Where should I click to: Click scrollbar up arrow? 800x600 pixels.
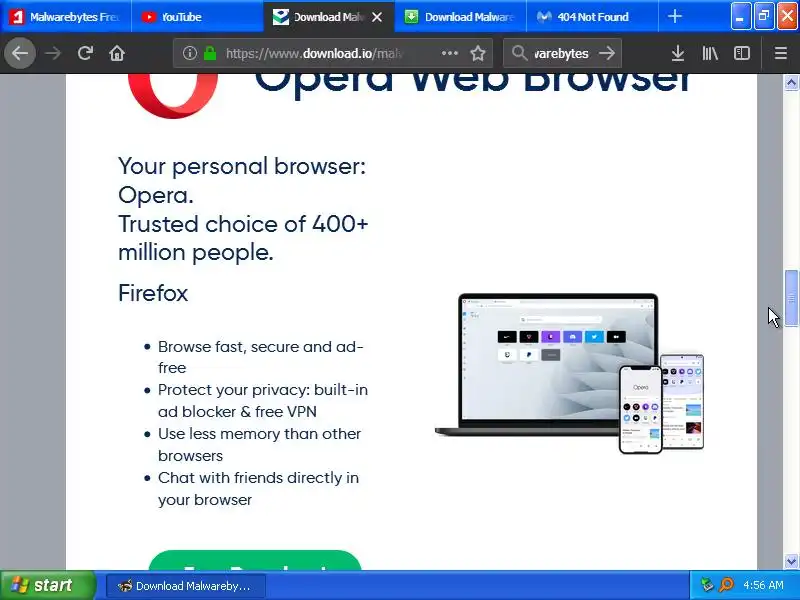coord(791,83)
